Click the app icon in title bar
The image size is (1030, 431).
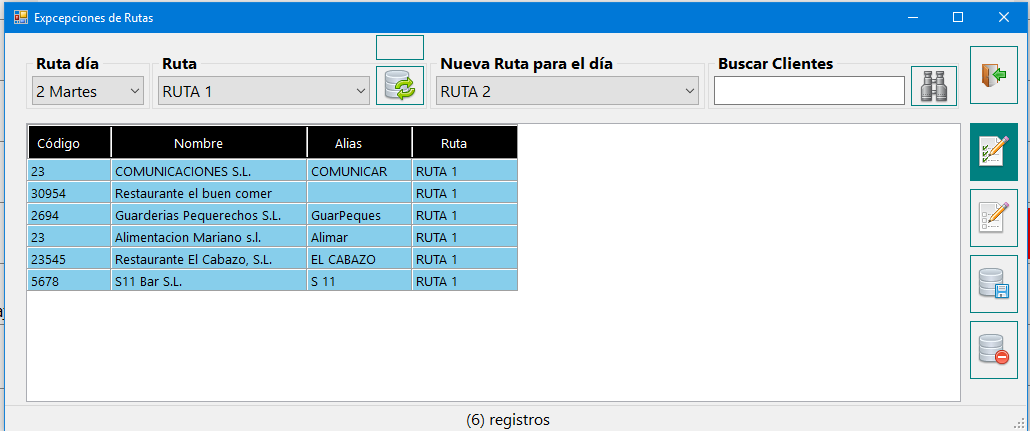[x=21, y=18]
